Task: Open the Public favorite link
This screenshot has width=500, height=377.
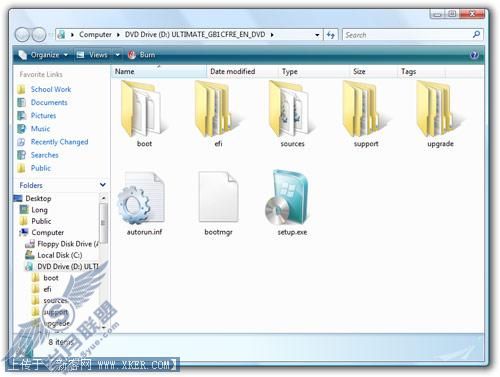Action: click(41, 168)
